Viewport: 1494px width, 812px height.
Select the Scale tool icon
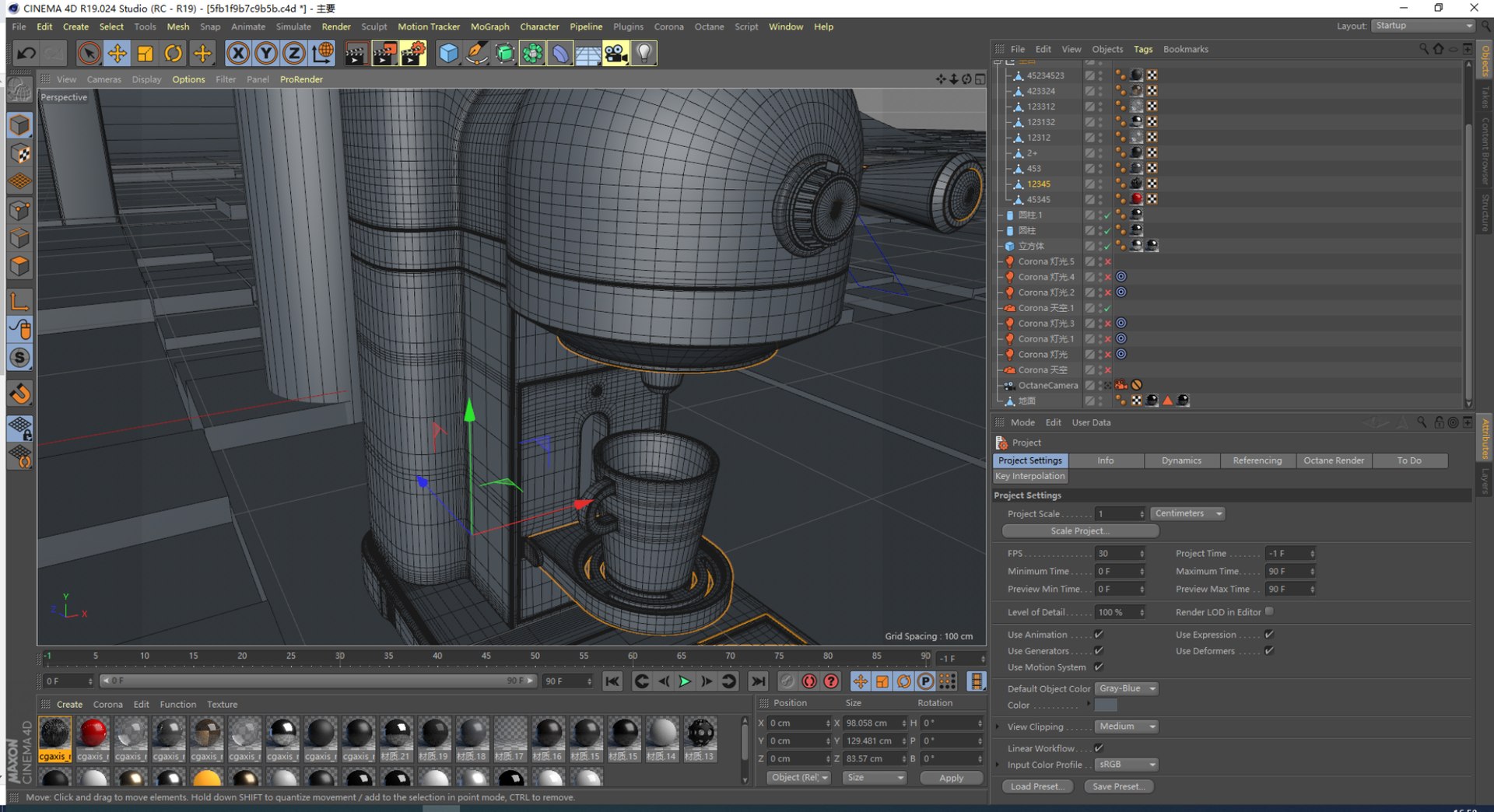146,53
